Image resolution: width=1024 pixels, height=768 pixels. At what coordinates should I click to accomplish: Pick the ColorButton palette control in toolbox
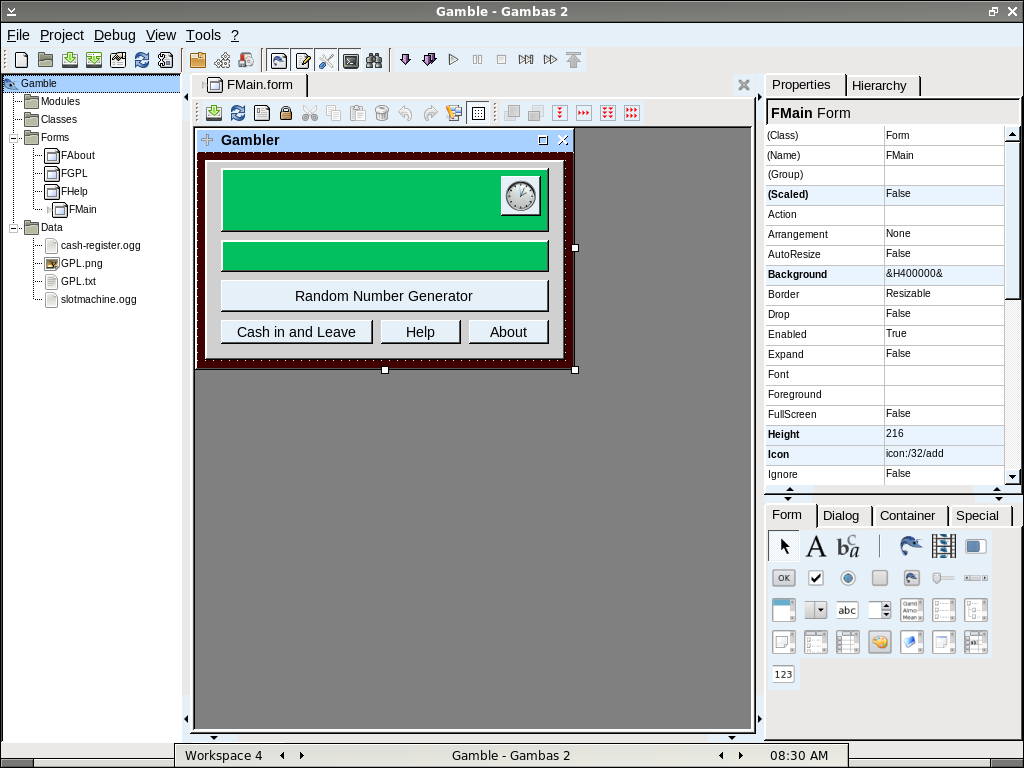880,642
